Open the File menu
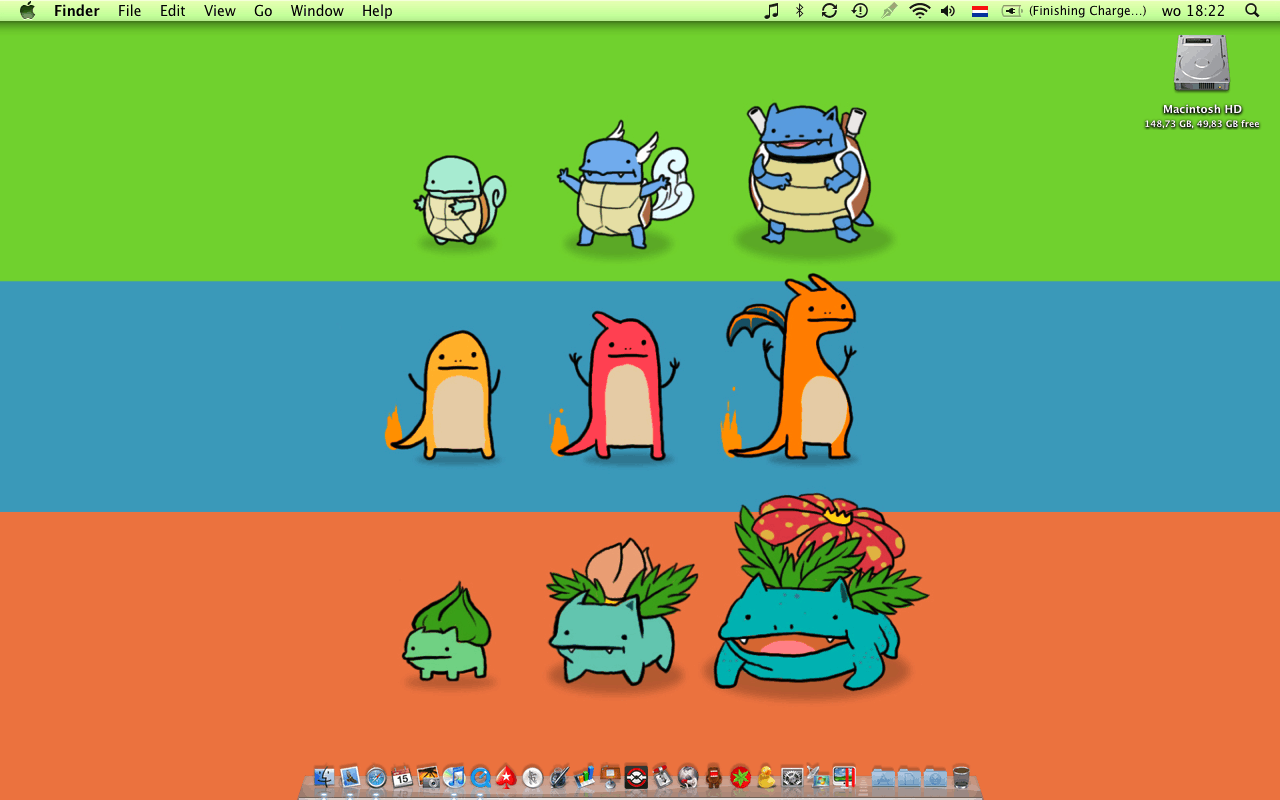Viewport: 1280px width, 800px height. [x=129, y=11]
